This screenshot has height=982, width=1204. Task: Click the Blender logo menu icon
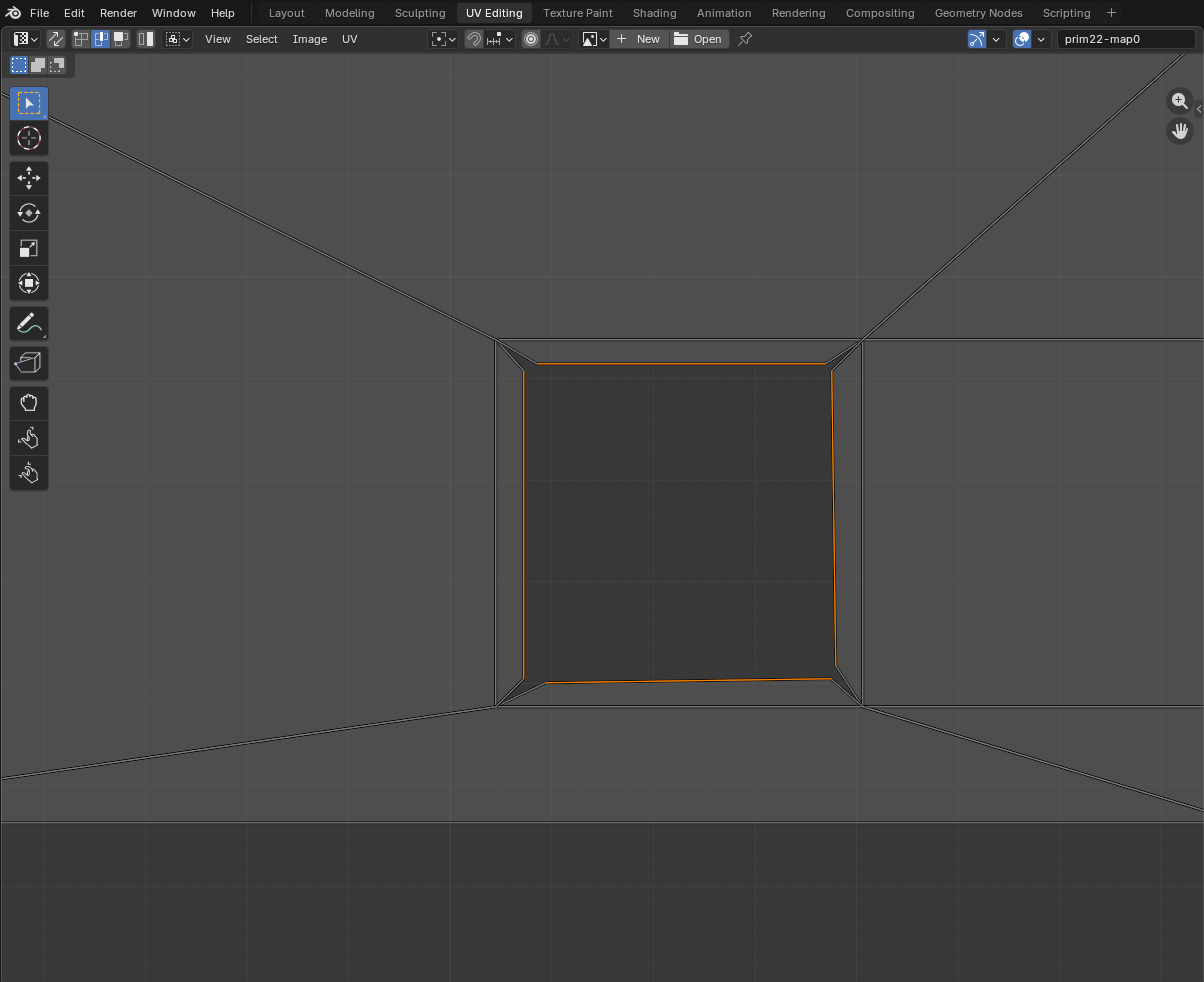point(13,13)
